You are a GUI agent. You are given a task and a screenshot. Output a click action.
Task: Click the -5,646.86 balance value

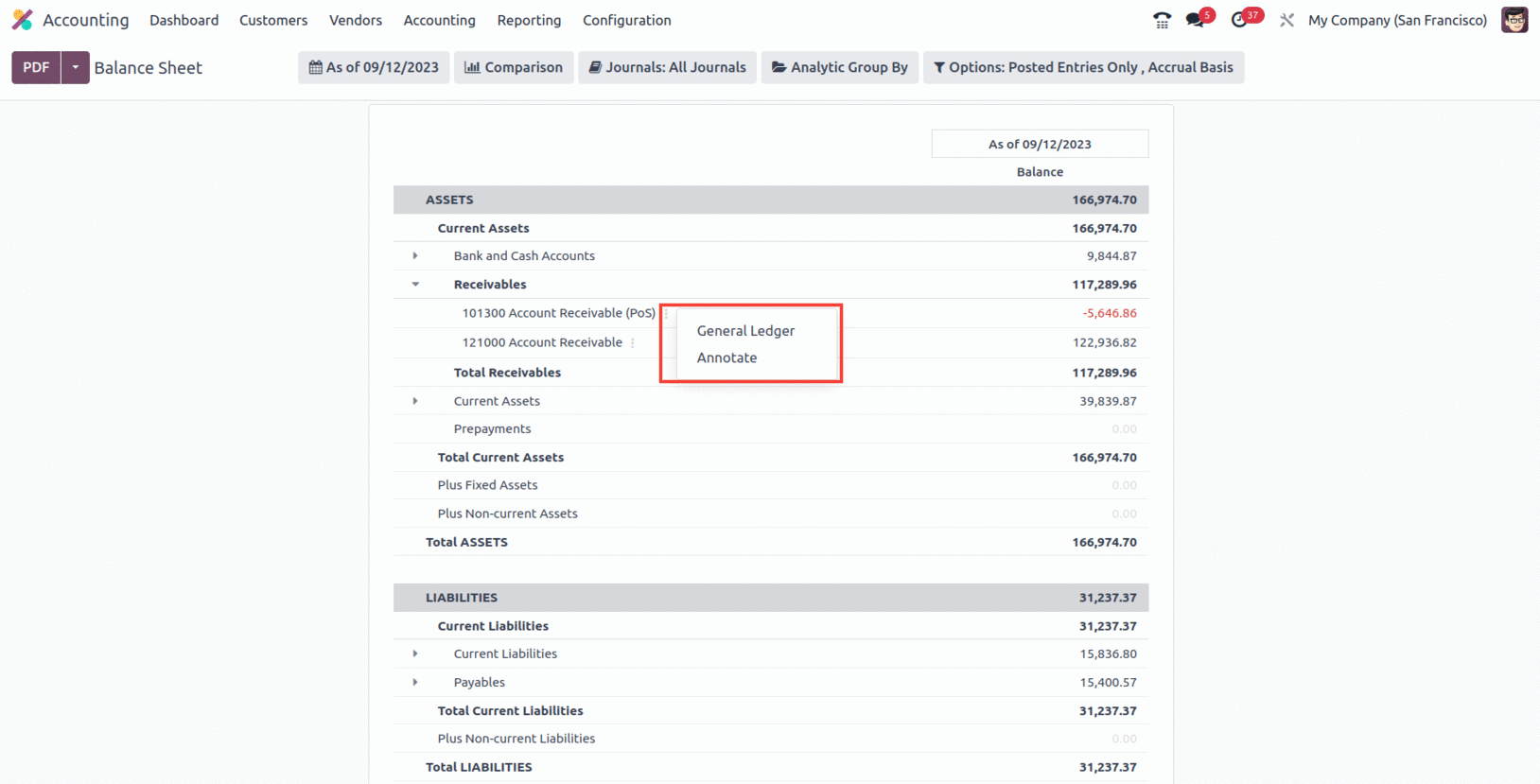[x=1110, y=313]
